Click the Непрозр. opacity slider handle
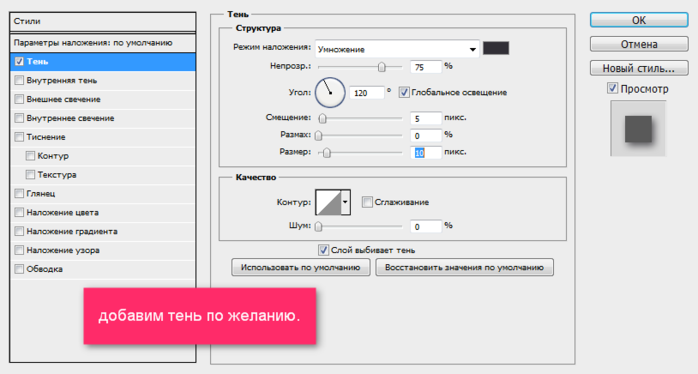This screenshot has width=698, height=374. pos(381,67)
